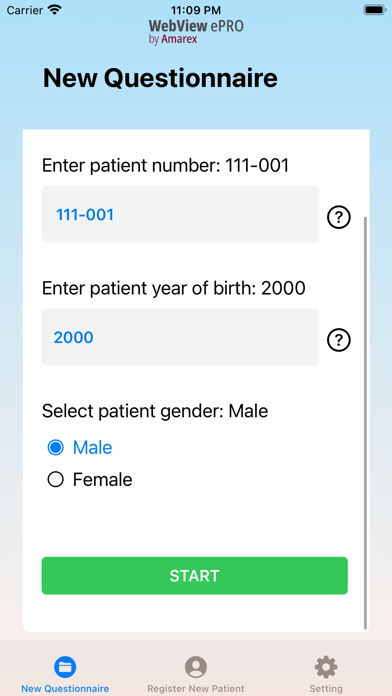This screenshot has height=696, width=392.
Task: Switch to the Register New Patient tab
Action: click(x=196, y=688)
